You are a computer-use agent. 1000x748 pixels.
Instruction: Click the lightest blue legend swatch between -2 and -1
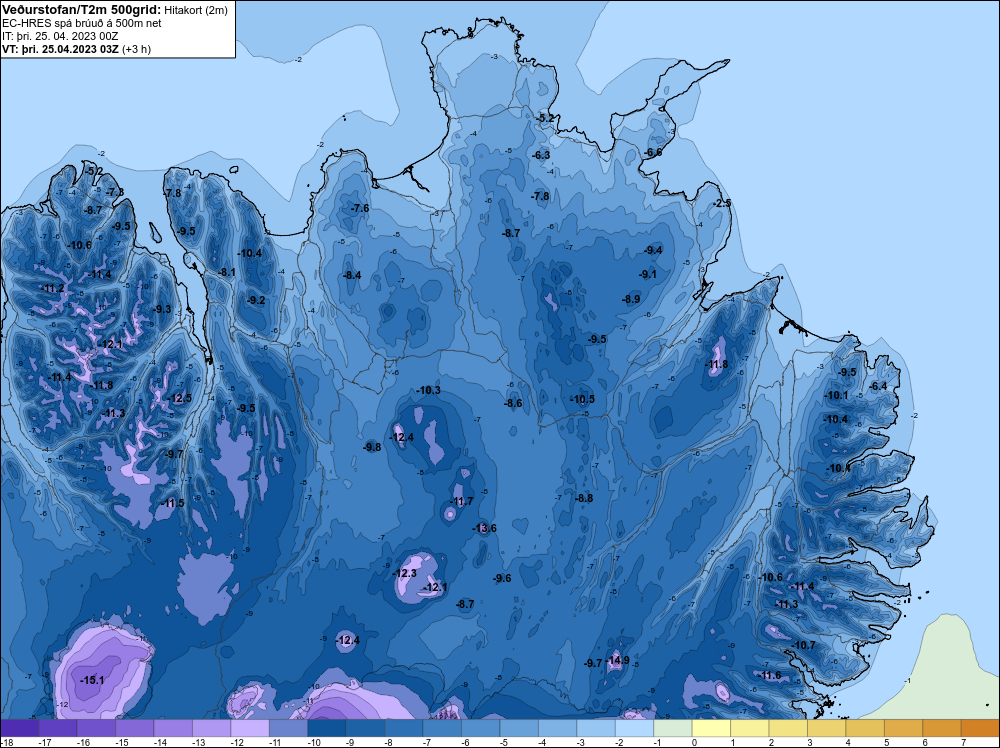(x=635, y=728)
